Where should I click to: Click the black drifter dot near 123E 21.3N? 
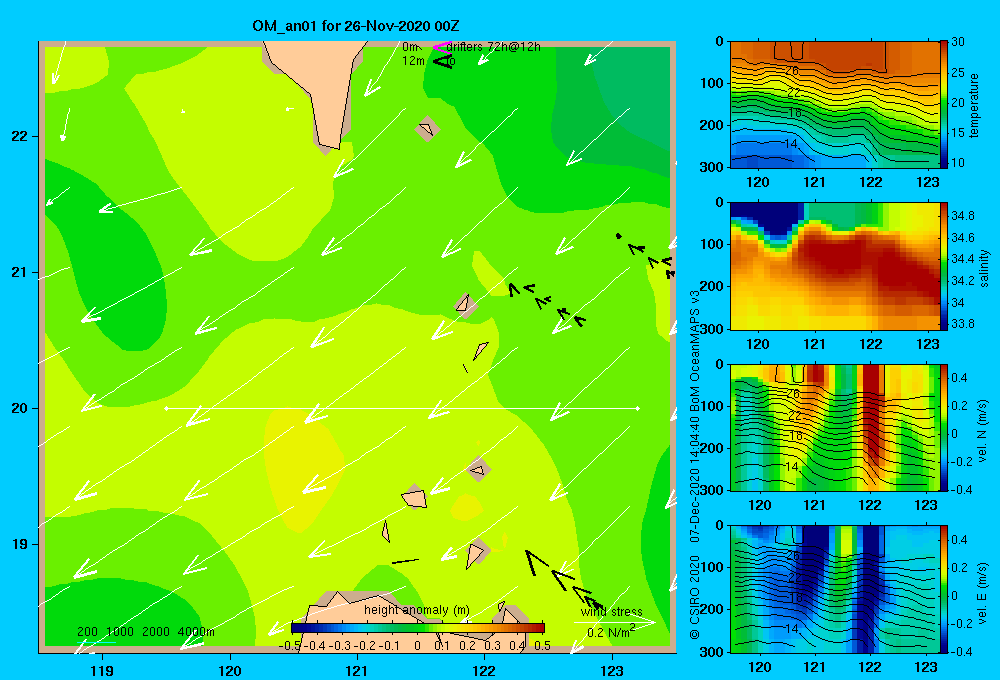click(x=618, y=236)
